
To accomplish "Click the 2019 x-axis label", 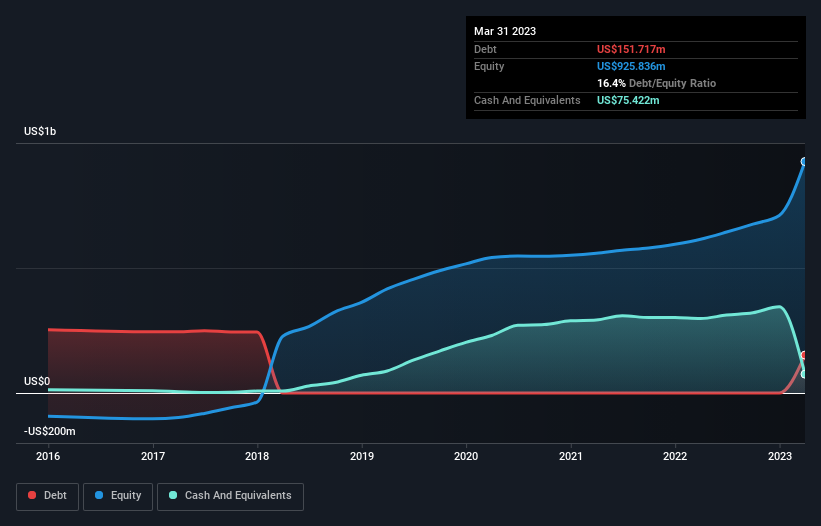I will pyautogui.click(x=362, y=456).
